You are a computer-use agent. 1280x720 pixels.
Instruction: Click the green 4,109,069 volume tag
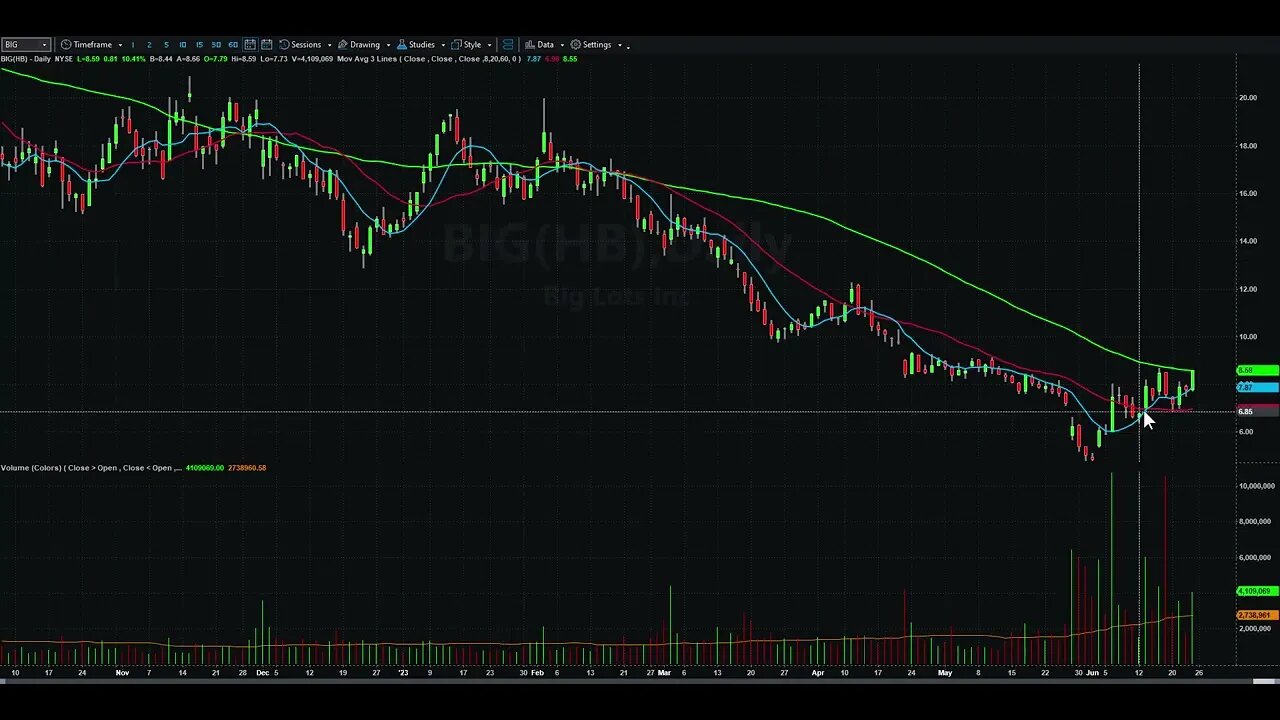1258,591
